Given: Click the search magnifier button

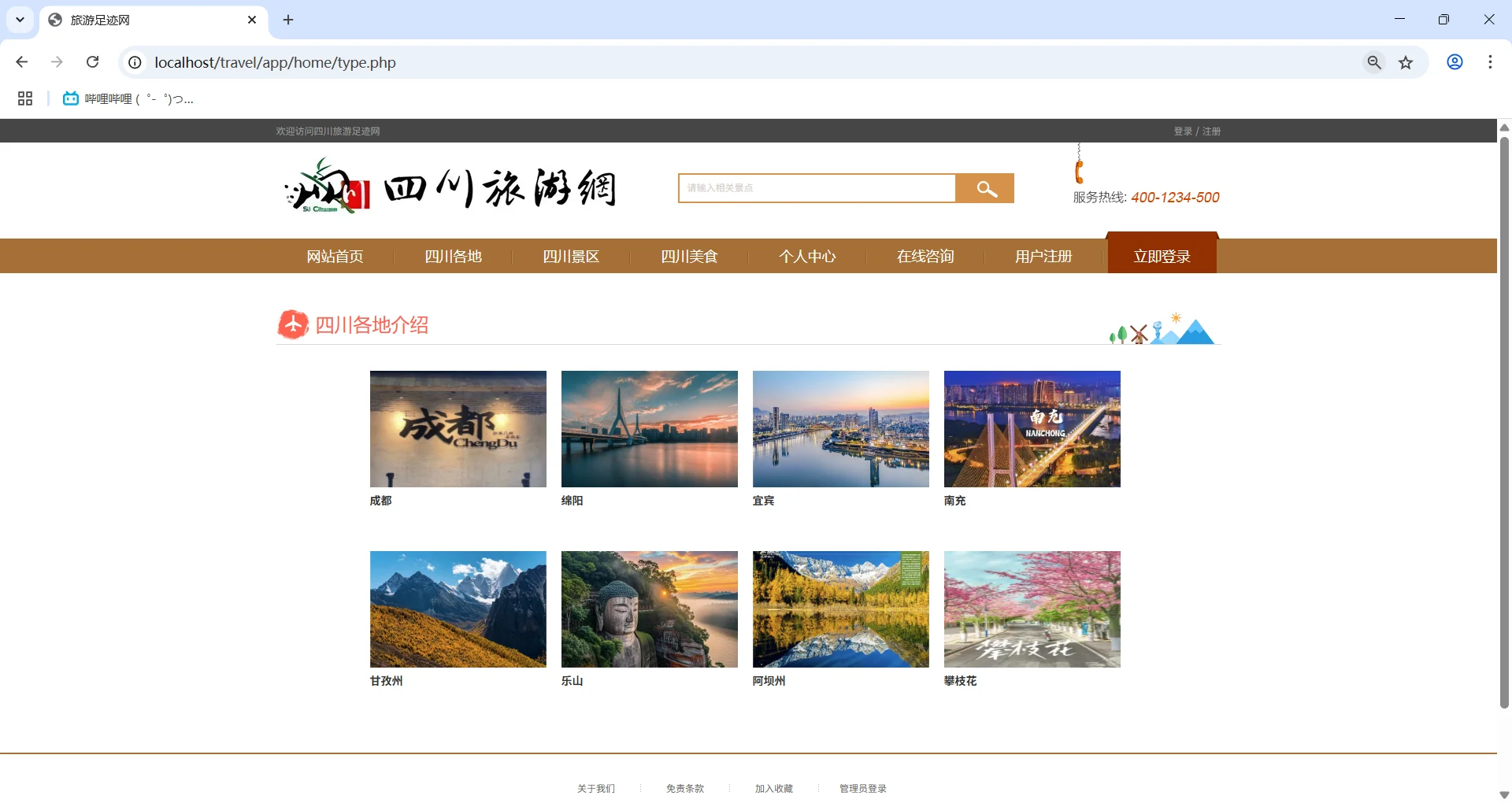Looking at the screenshot, I should 984,188.
